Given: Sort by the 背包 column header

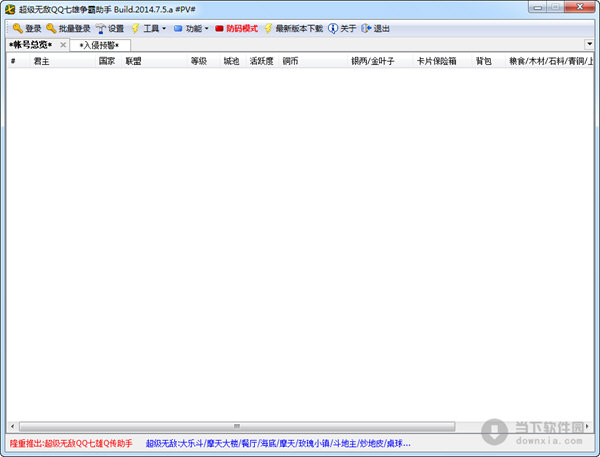Looking at the screenshot, I should click(x=488, y=61).
